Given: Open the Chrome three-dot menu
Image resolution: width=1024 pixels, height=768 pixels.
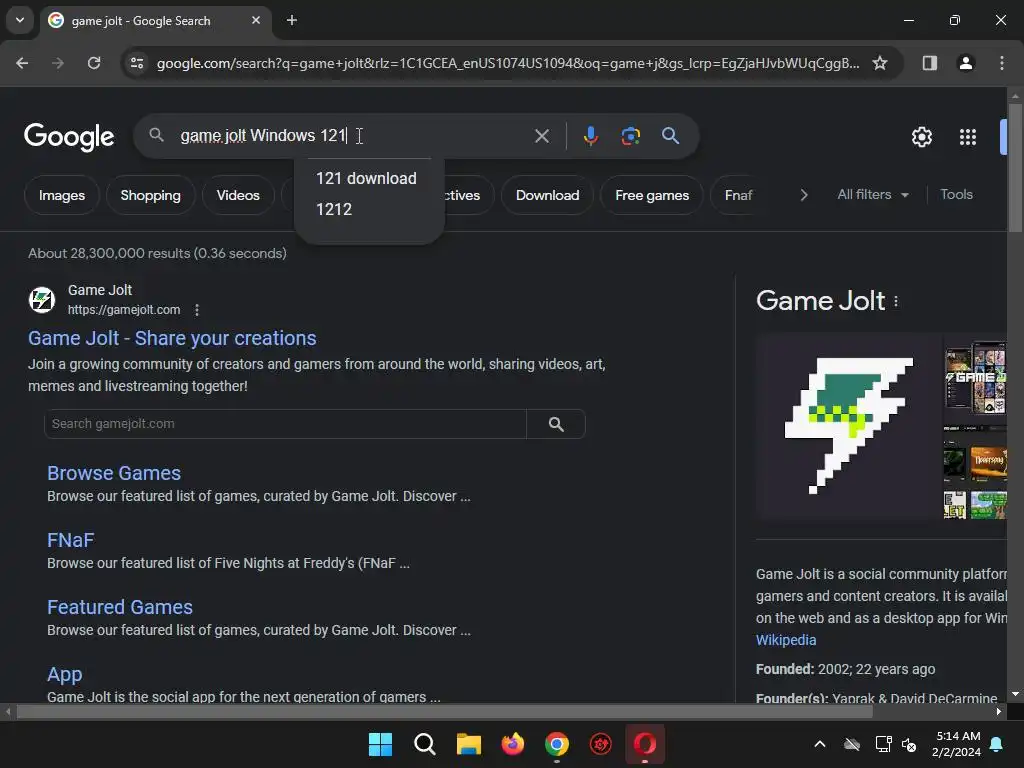Looking at the screenshot, I should point(1002,63).
